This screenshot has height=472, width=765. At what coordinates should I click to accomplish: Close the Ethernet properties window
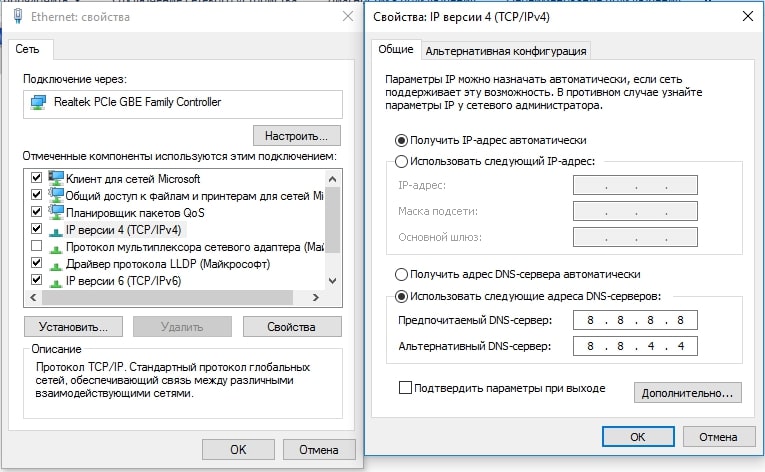(348, 16)
